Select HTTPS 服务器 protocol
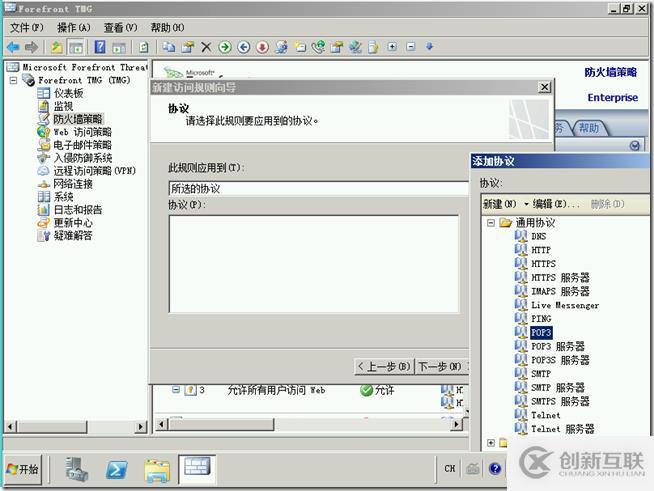654x491 pixels. tap(560, 277)
